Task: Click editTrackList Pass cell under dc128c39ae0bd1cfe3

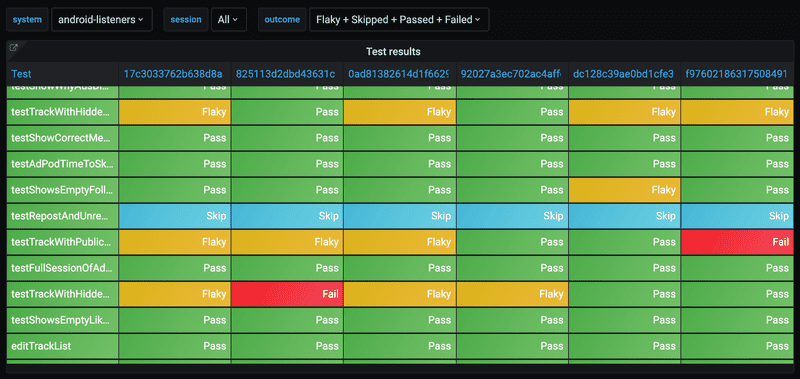Action: point(624,346)
